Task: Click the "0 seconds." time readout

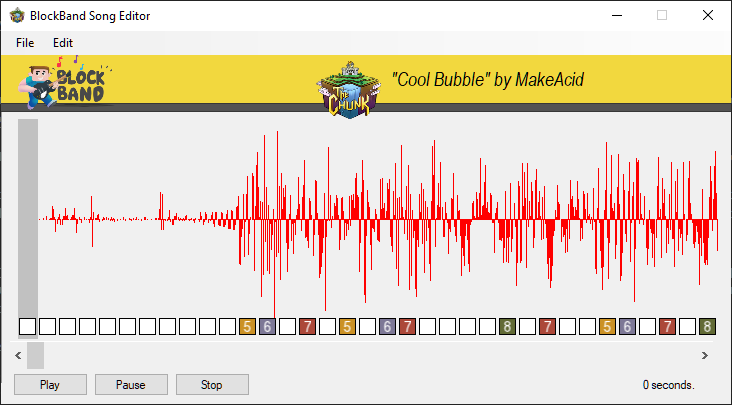Action: (669, 385)
